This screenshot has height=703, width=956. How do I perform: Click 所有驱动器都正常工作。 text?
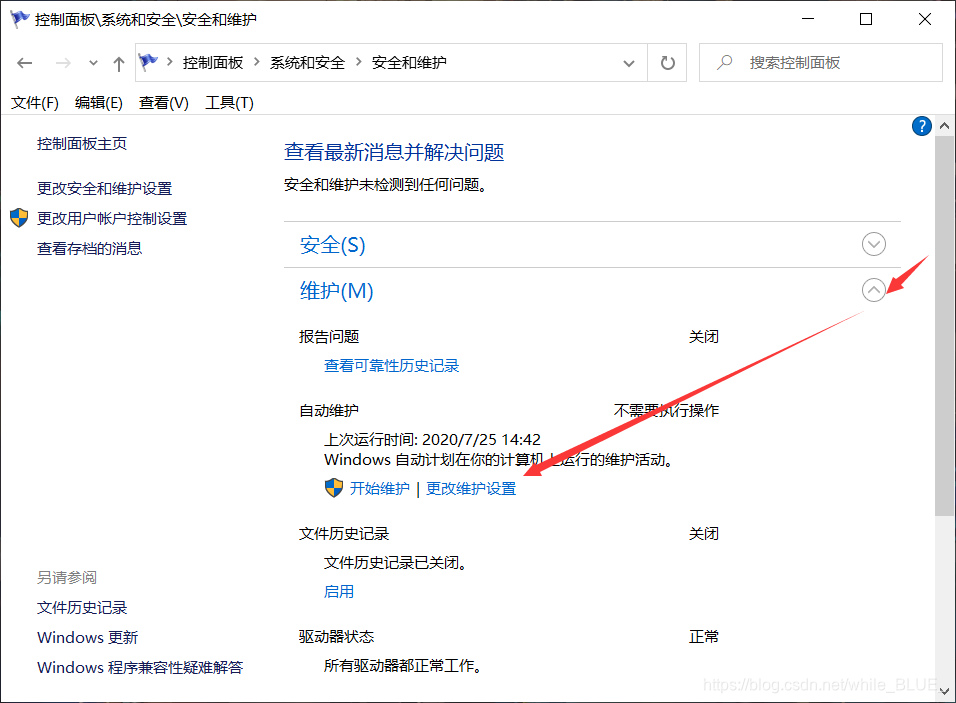tap(403, 666)
